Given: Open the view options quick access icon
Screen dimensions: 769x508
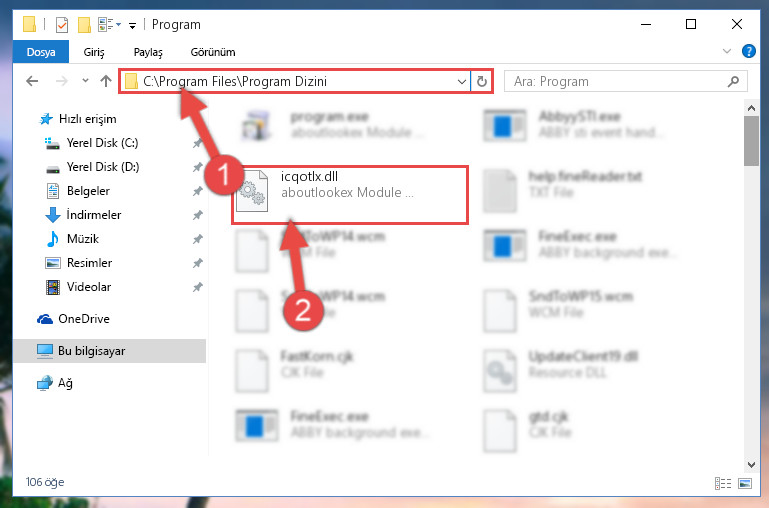Looking at the screenshot, I should point(109,25).
